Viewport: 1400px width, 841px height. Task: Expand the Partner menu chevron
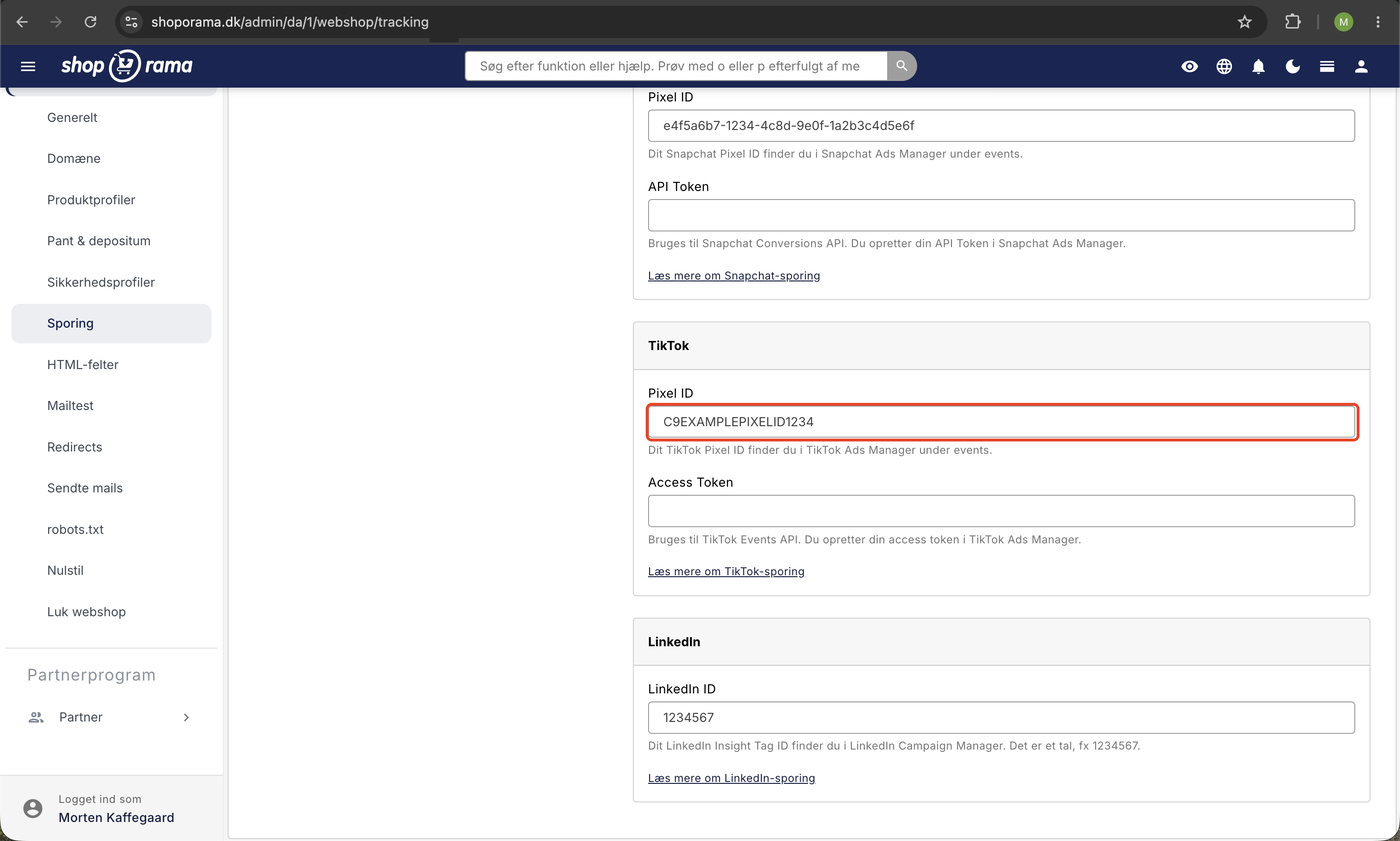(x=186, y=717)
